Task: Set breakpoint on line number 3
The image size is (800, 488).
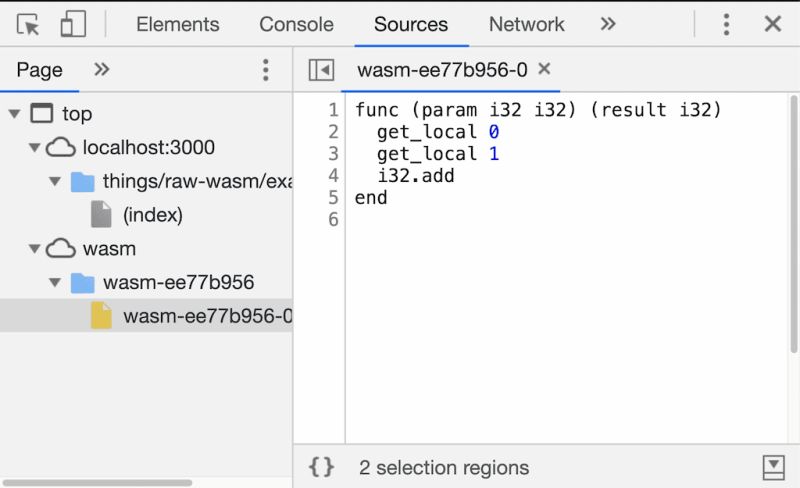Action: (x=333, y=154)
